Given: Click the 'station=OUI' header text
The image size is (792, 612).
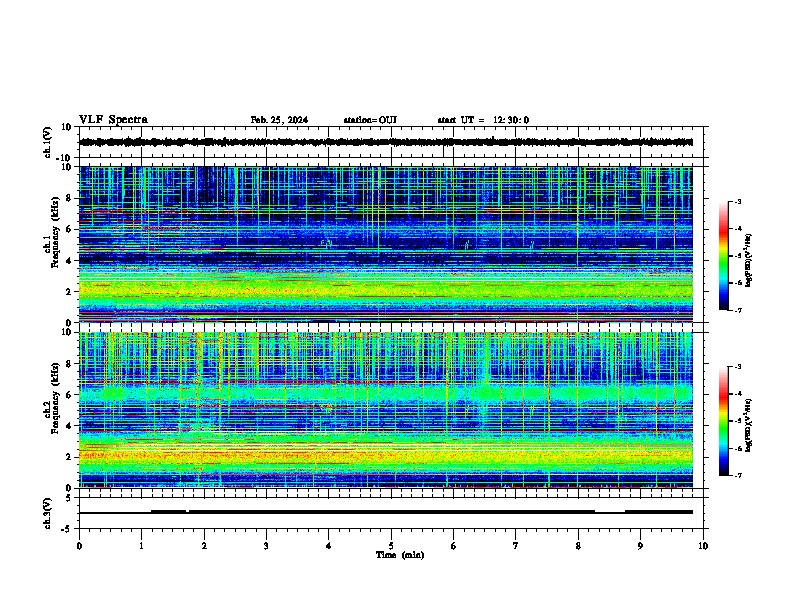Looking at the screenshot, I should click(370, 120).
